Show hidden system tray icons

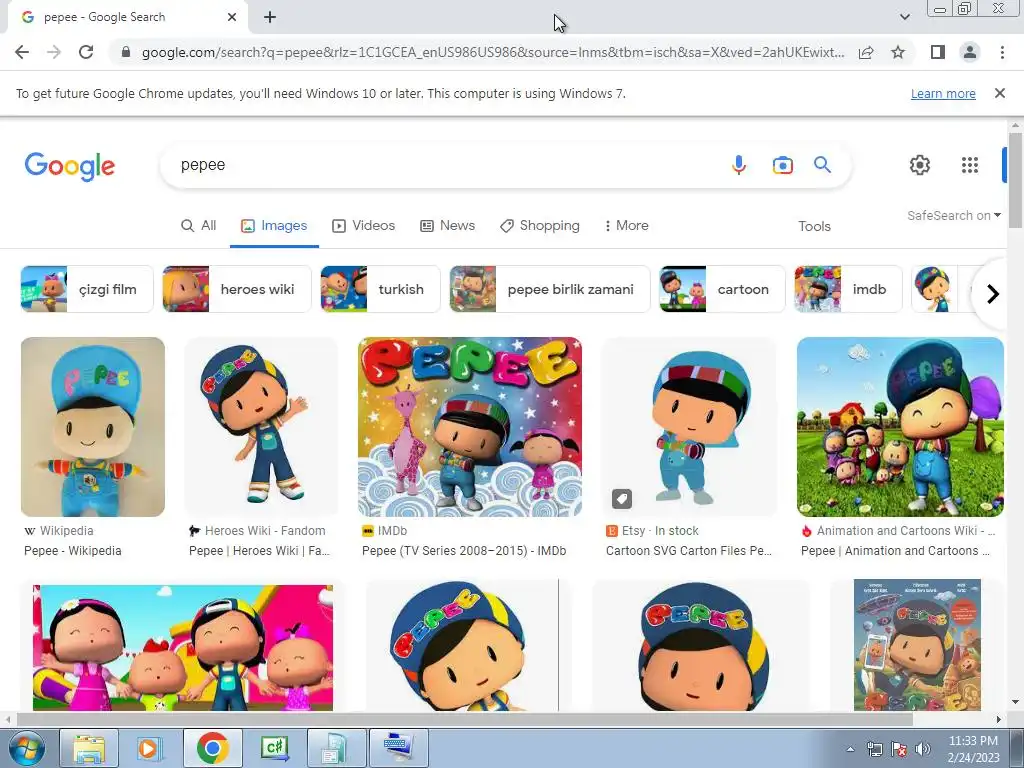tap(850, 749)
